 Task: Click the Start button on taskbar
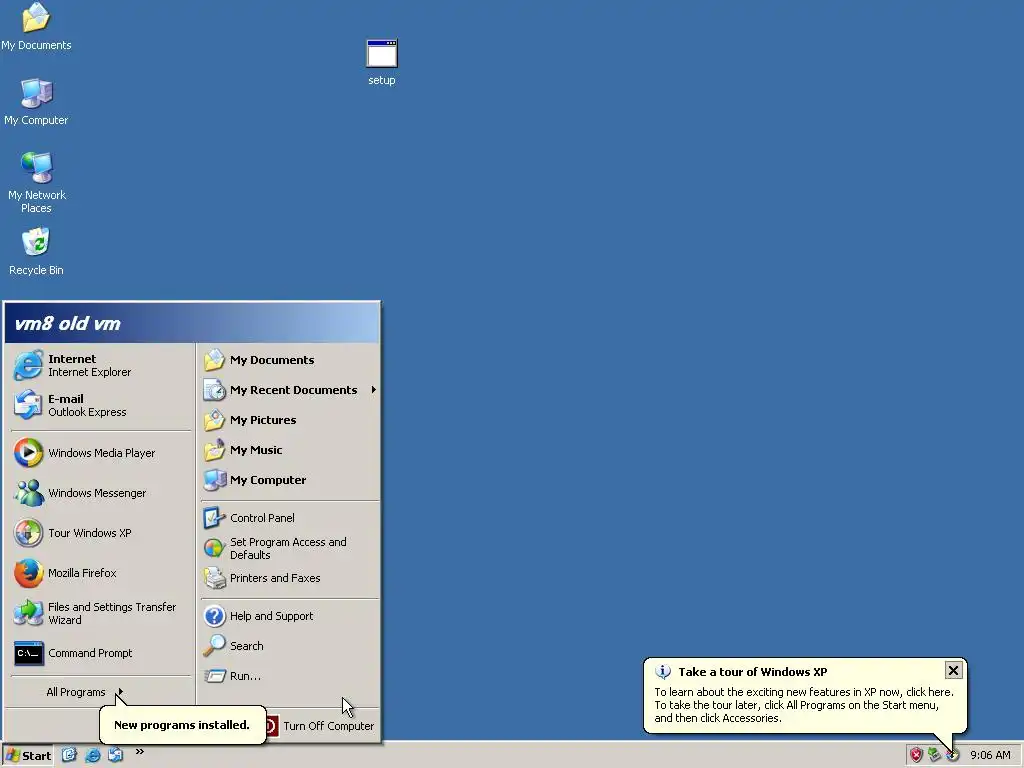[x=27, y=756]
